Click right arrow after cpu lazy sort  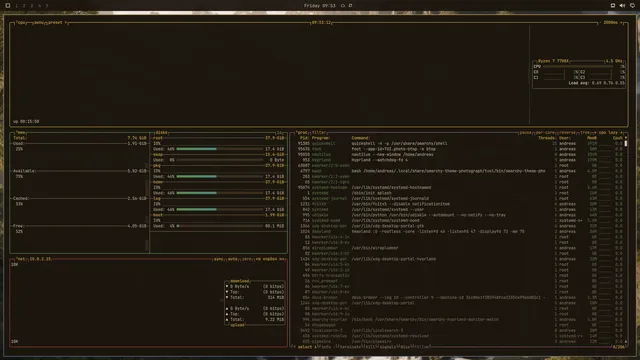pyautogui.click(x=622, y=133)
